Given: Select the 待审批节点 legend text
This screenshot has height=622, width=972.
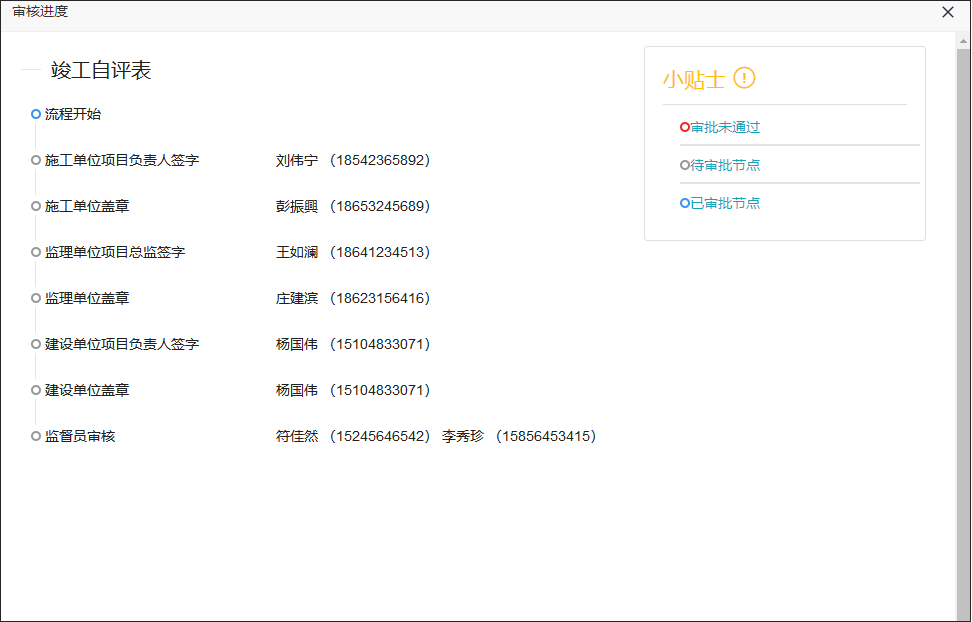Looking at the screenshot, I should 725,165.
